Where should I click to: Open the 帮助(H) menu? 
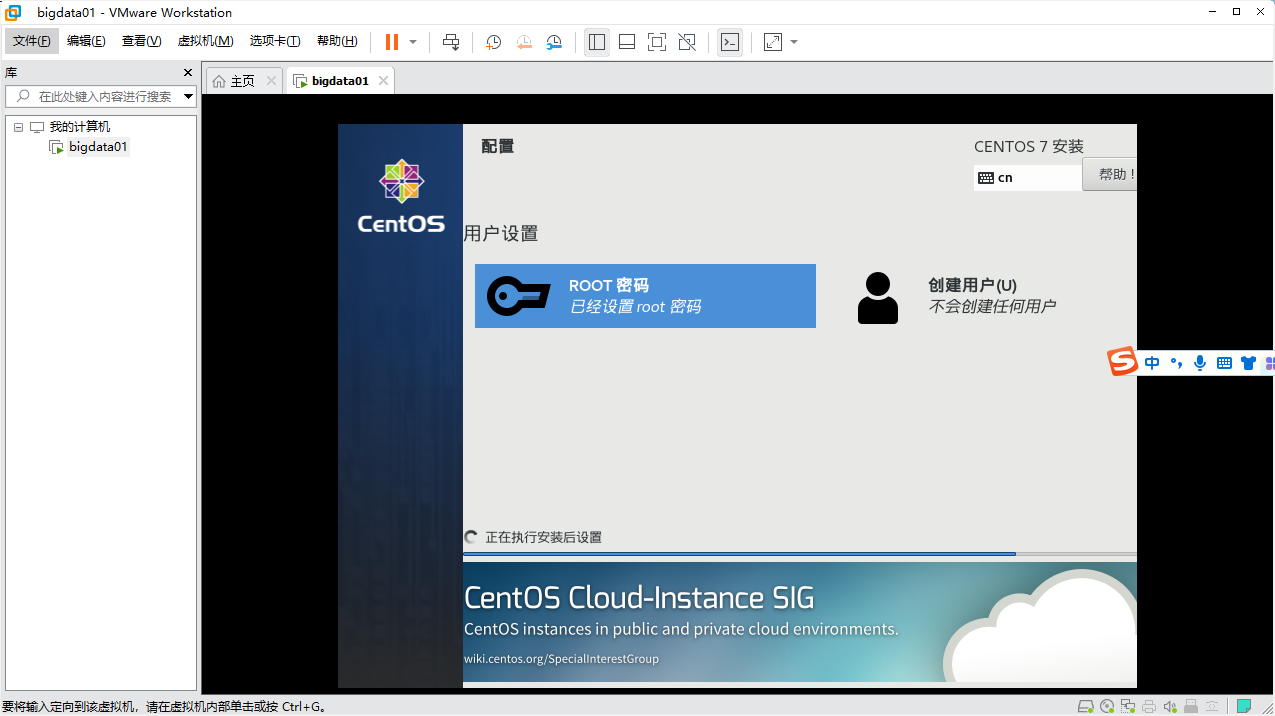coord(337,41)
